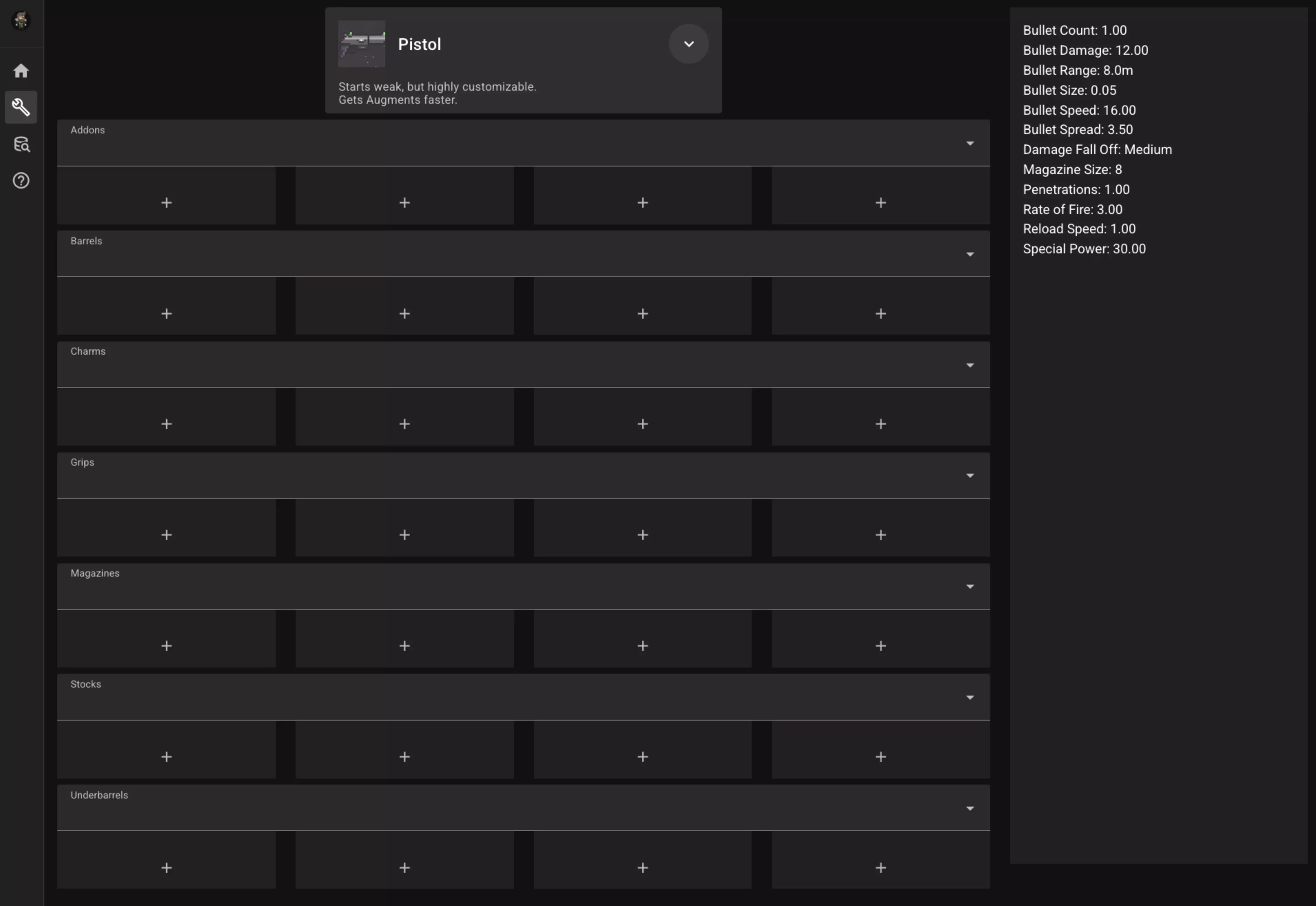
Task: Open the Charms dropdown arrow
Action: coord(969,365)
